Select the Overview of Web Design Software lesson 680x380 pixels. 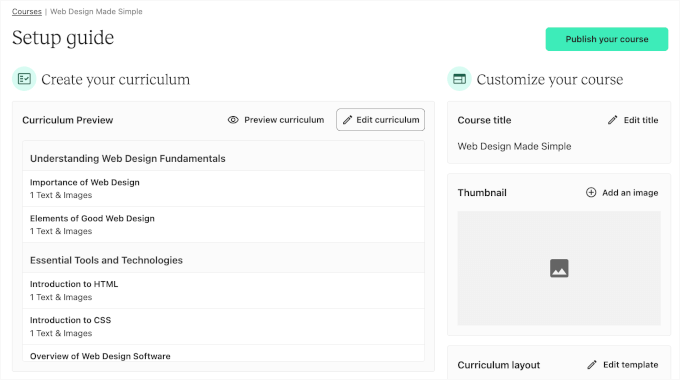(x=223, y=354)
